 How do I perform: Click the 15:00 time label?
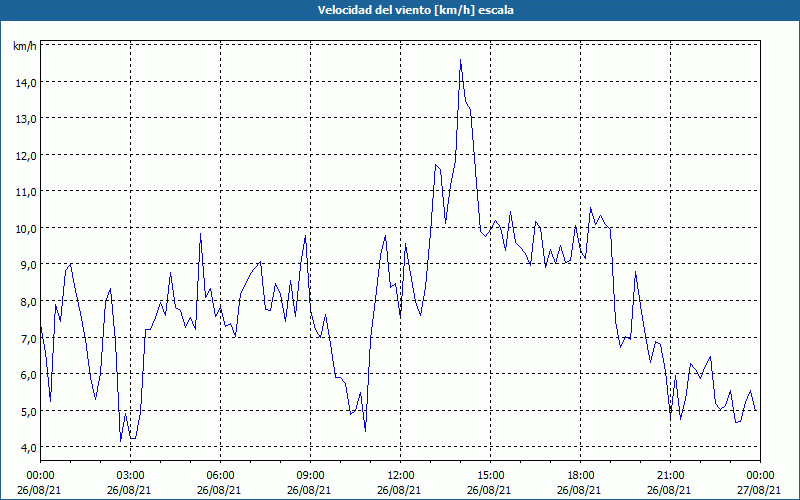(x=490, y=476)
